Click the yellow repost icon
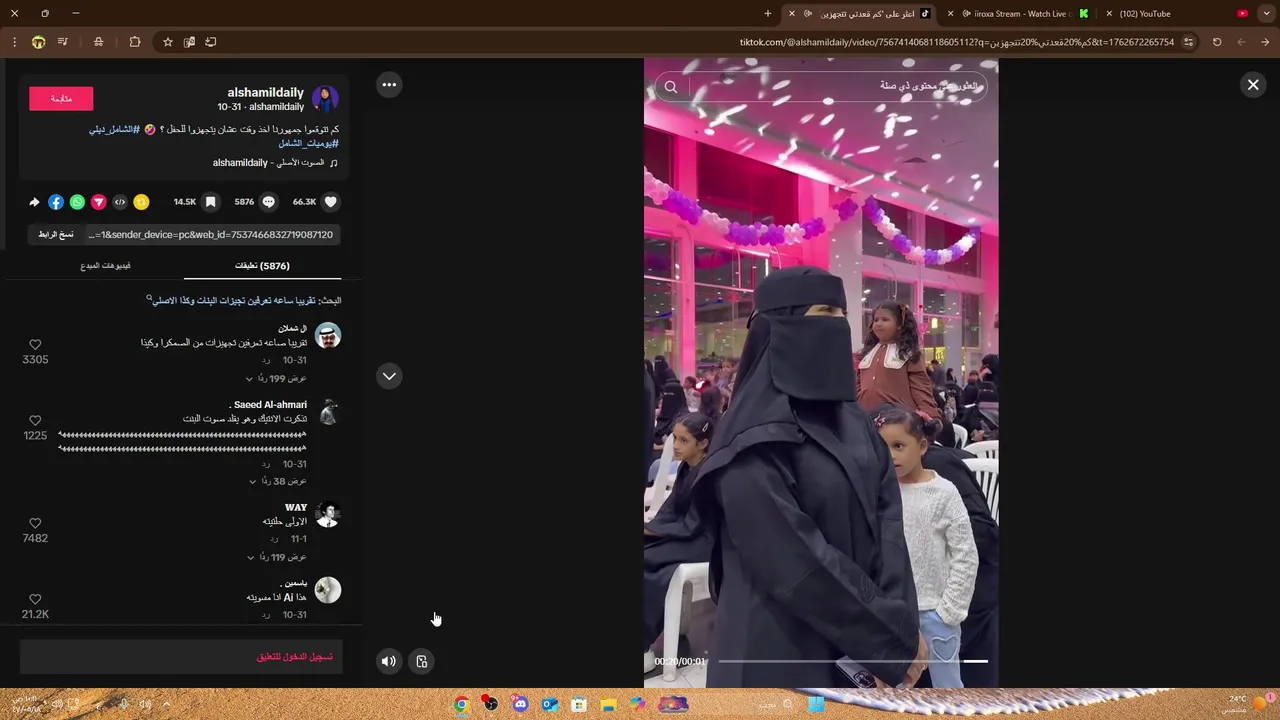The image size is (1280, 720). (x=141, y=202)
